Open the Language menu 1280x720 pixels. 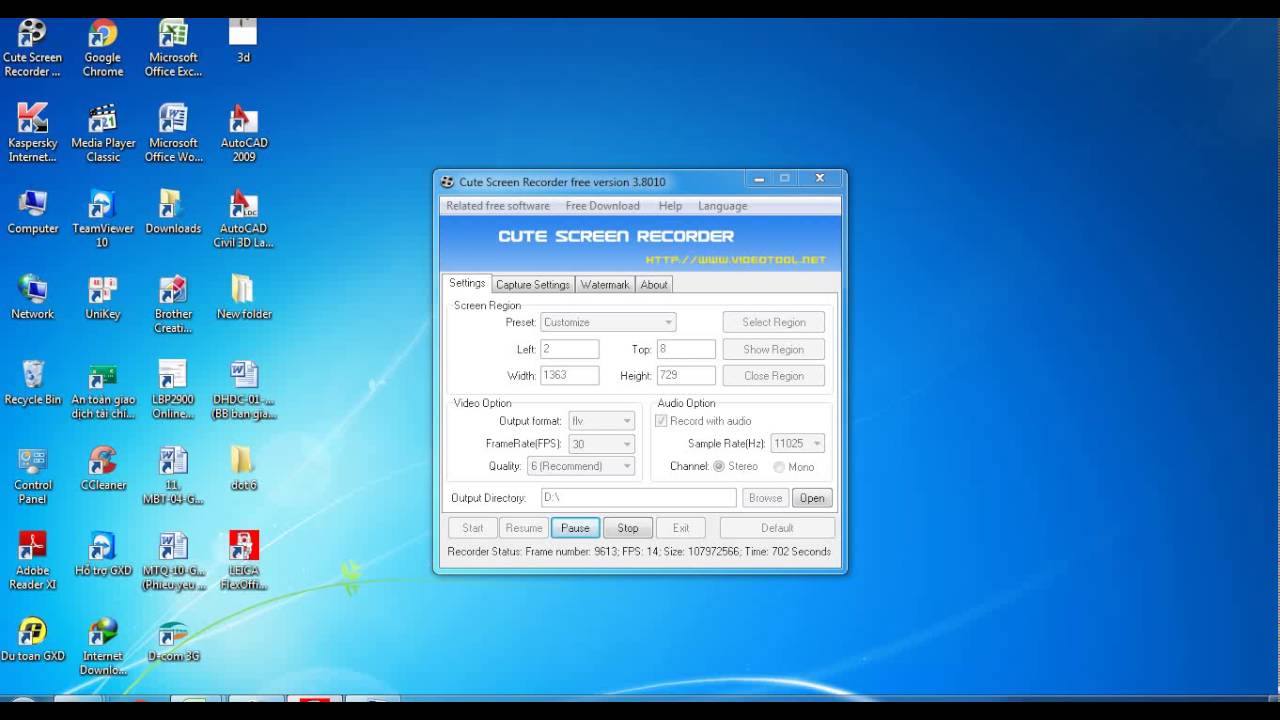(722, 206)
